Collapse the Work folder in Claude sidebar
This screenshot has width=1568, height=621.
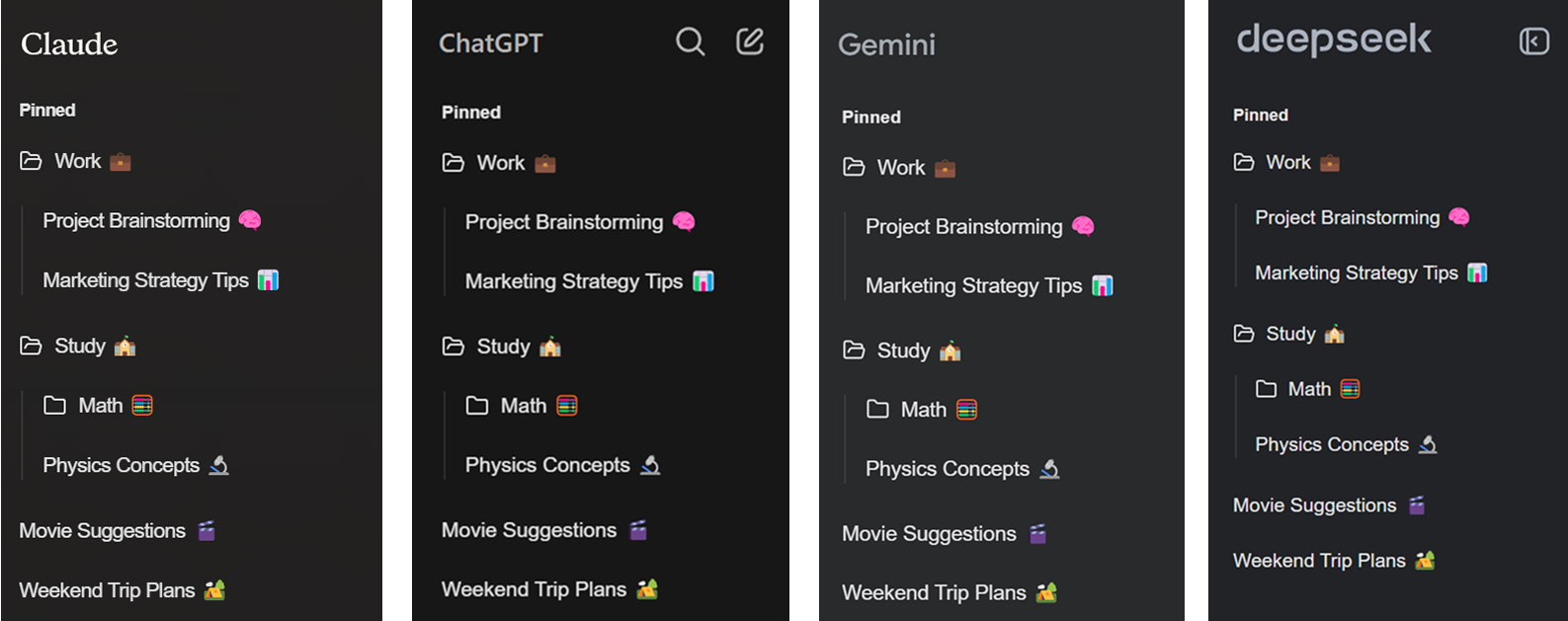32,161
